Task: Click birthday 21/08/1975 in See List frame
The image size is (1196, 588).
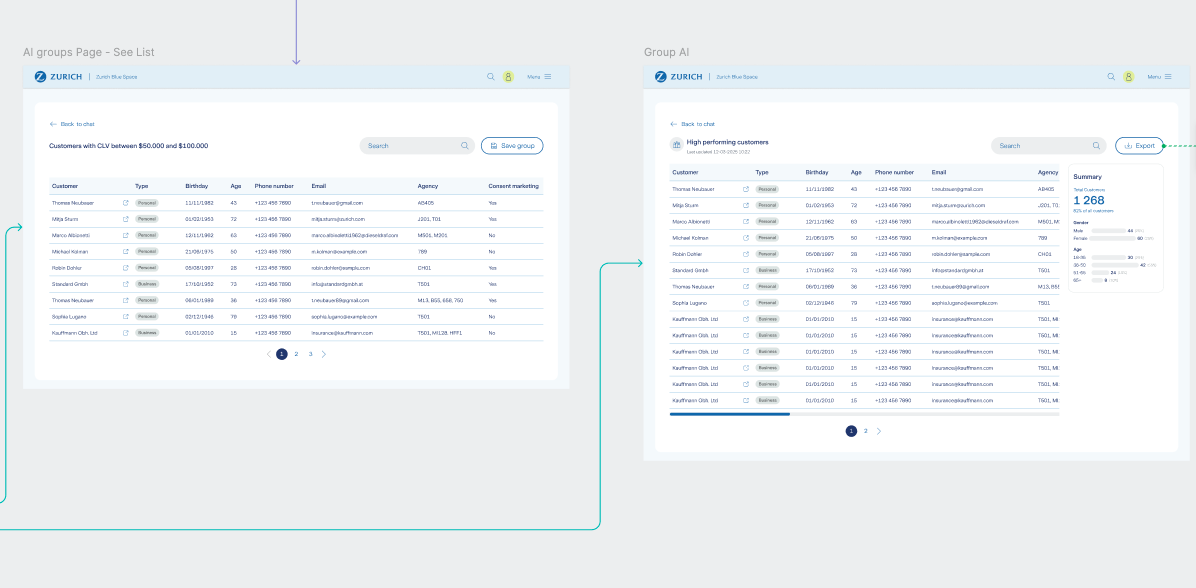Action: point(199,252)
